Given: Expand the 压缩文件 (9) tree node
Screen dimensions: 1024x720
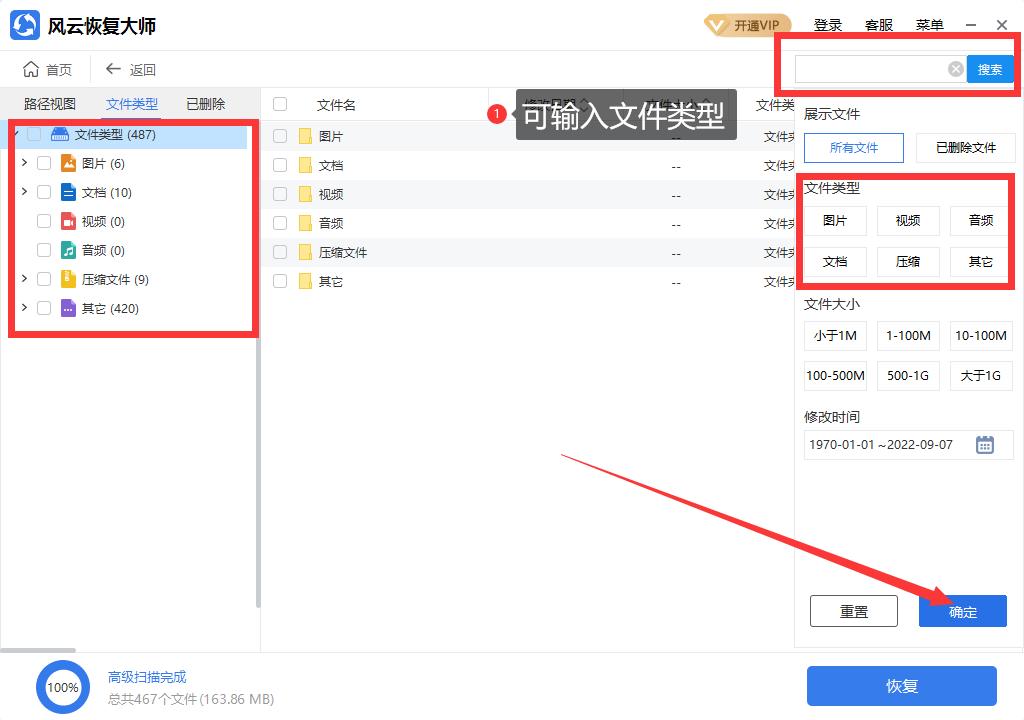Looking at the screenshot, I should pos(24,278).
